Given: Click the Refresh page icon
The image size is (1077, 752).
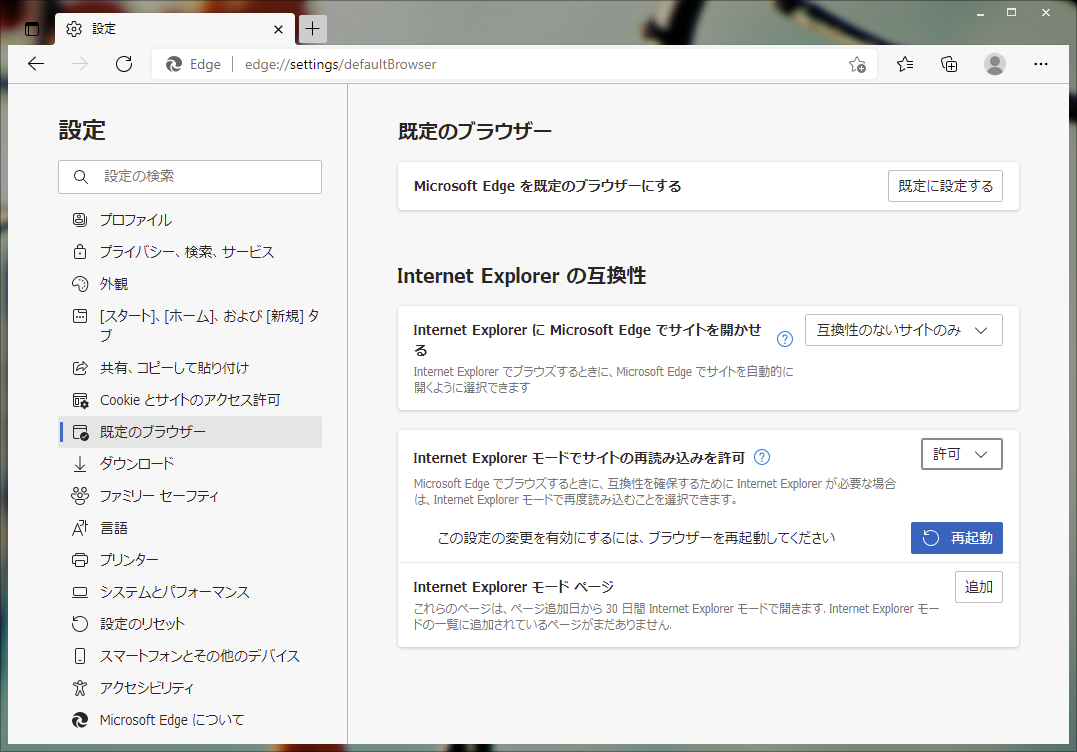Looking at the screenshot, I should pos(124,64).
